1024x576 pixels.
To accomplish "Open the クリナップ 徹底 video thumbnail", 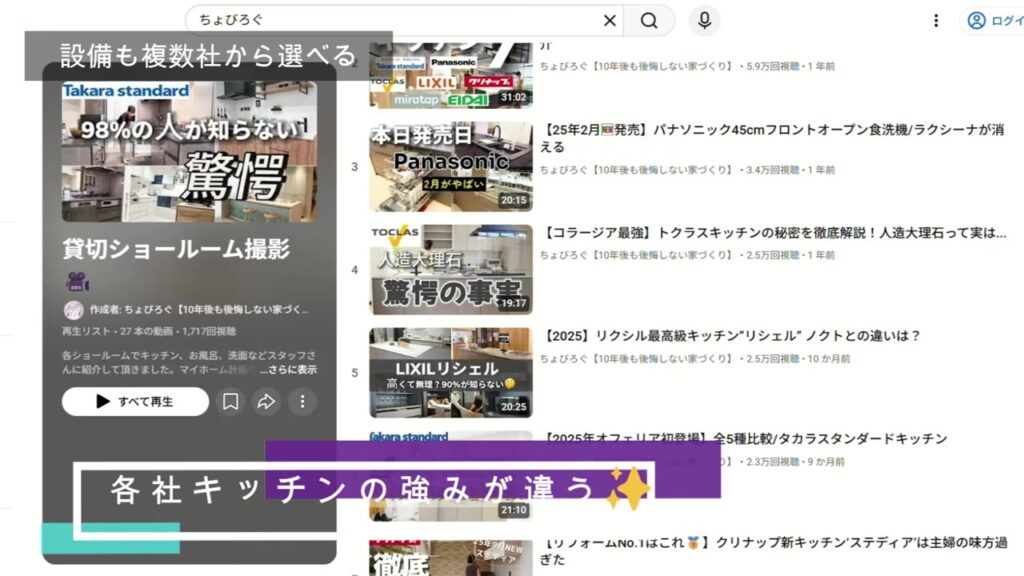I will coord(451,558).
